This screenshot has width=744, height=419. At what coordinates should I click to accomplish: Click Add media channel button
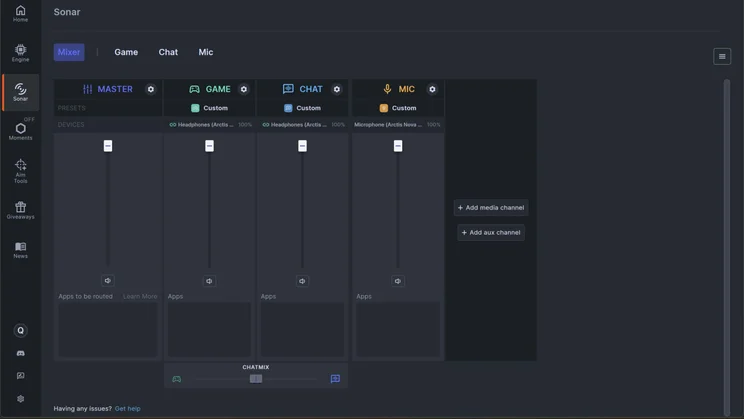tap(491, 207)
